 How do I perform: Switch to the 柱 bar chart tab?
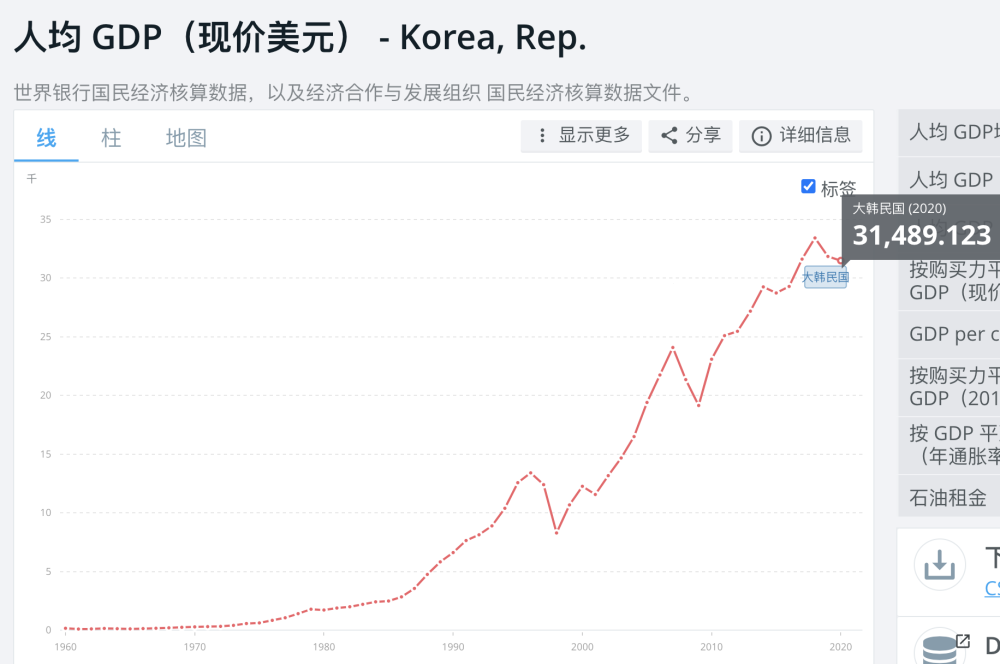point(111,138)
